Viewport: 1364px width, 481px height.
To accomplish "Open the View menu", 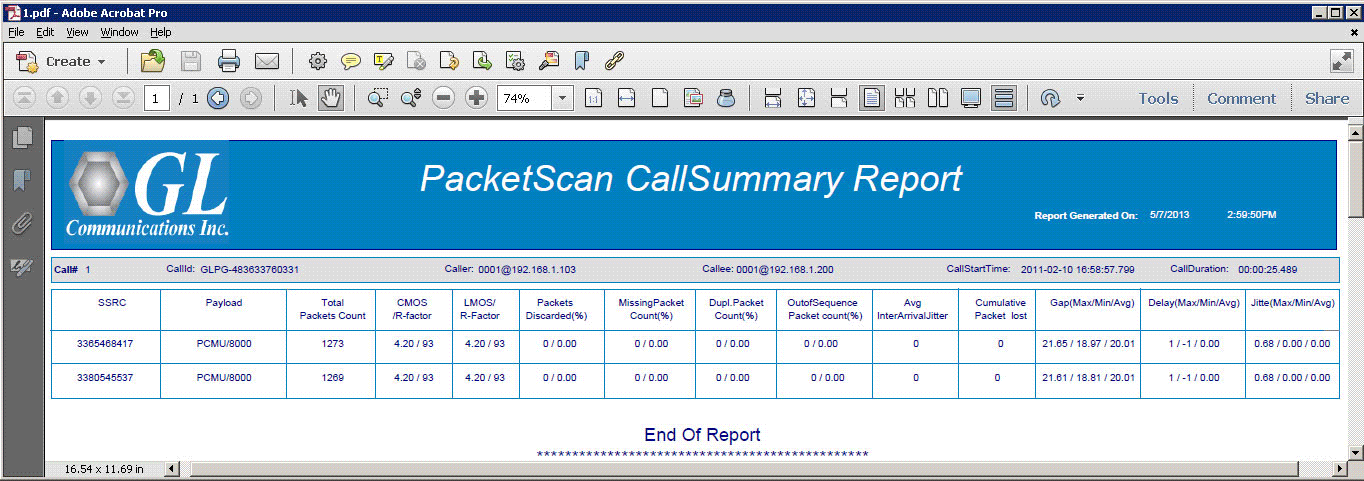I will click(77, 32).
